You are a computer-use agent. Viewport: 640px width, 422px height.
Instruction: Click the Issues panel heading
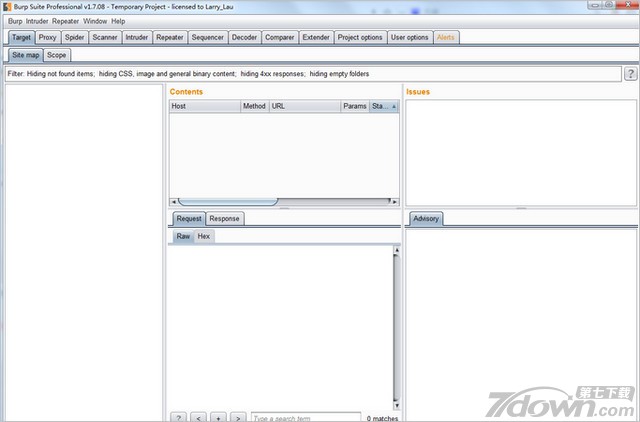[x=418, y=92]
